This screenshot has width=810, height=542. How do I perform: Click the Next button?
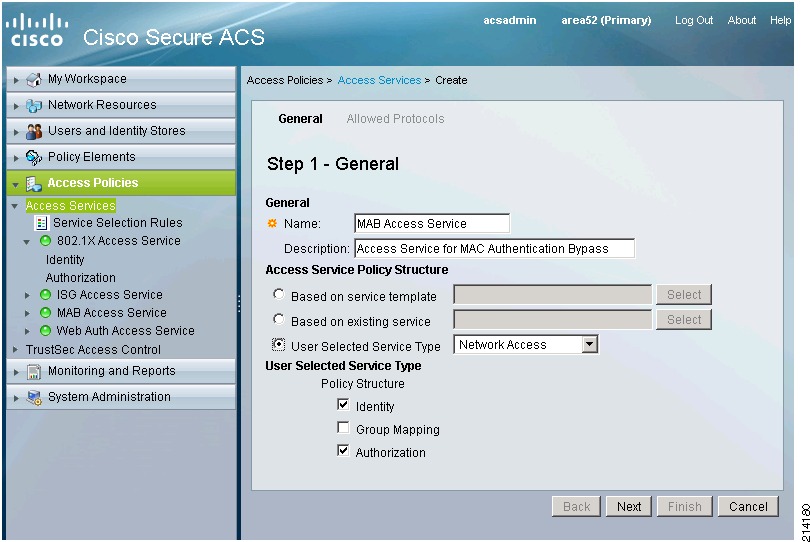click(x=629, y=506)
